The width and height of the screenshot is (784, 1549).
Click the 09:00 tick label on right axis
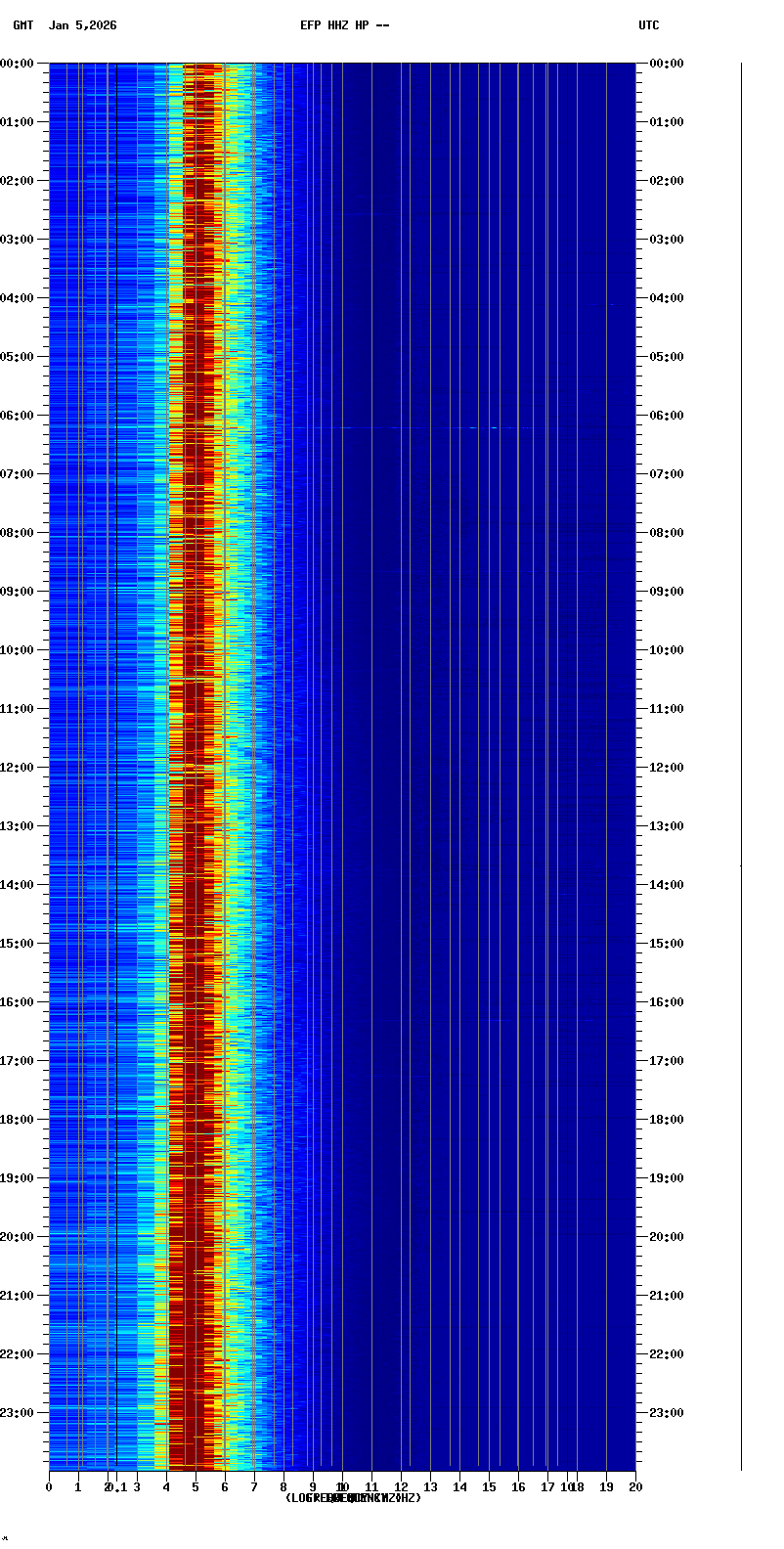(x=667, y=592)
